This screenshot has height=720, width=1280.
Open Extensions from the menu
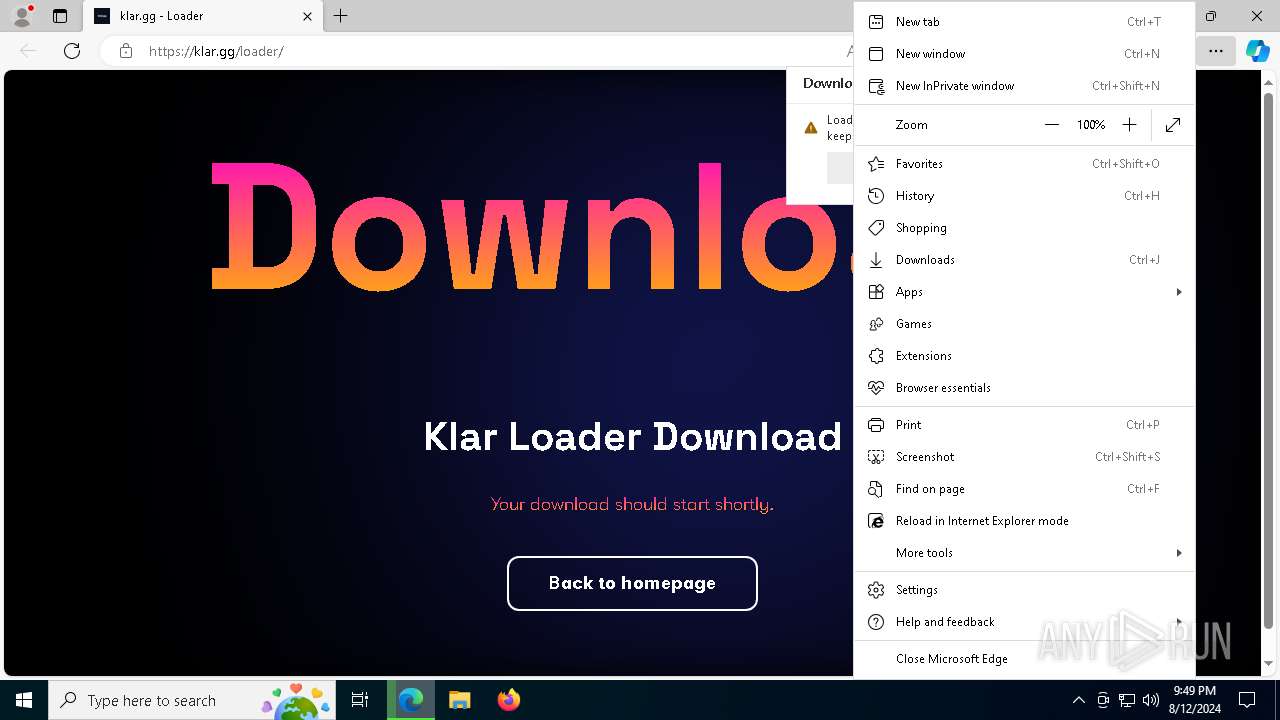point(1025,356)
